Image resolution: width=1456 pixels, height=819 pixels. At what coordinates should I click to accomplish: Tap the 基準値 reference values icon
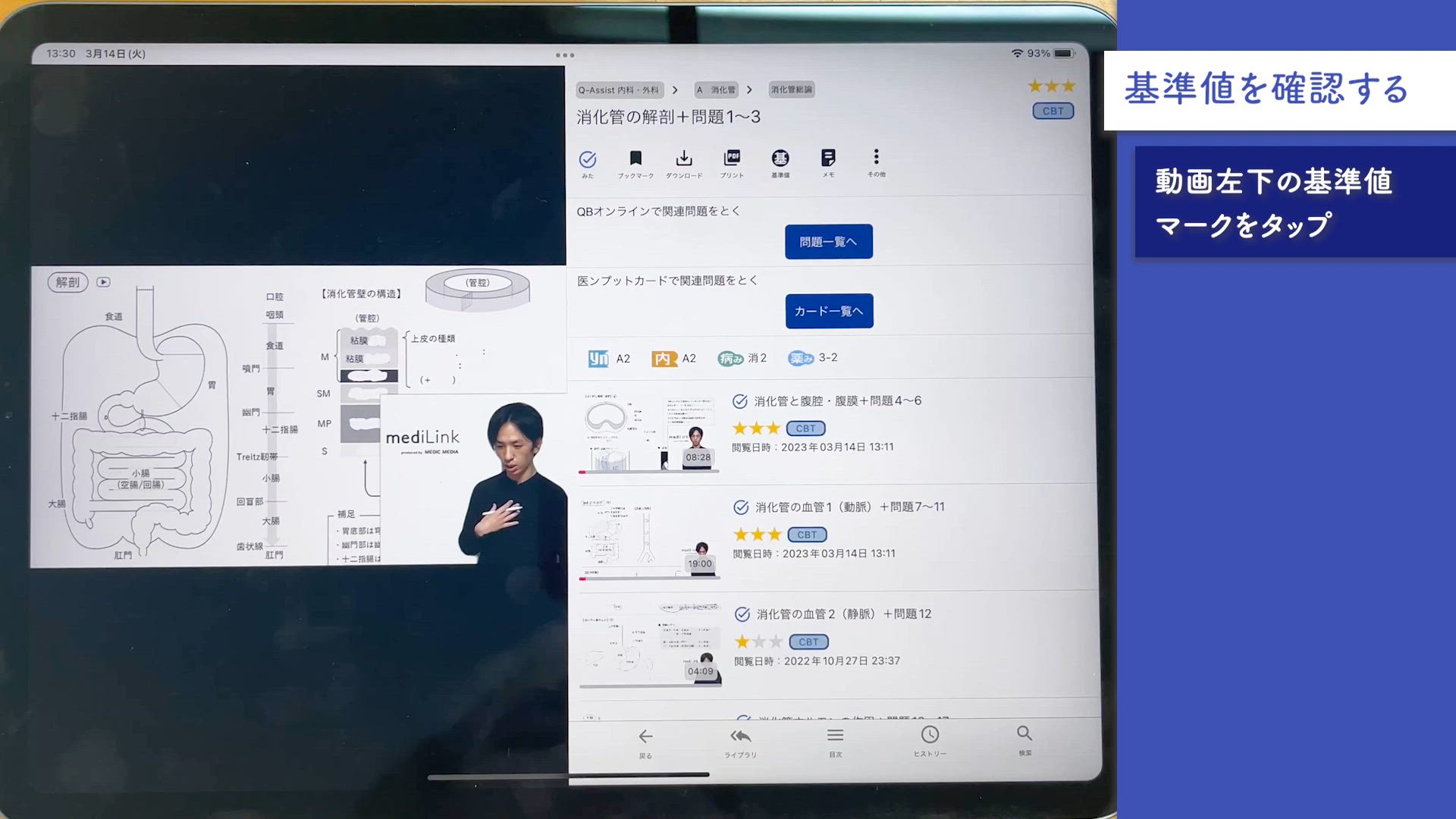(x=780, y=158)
